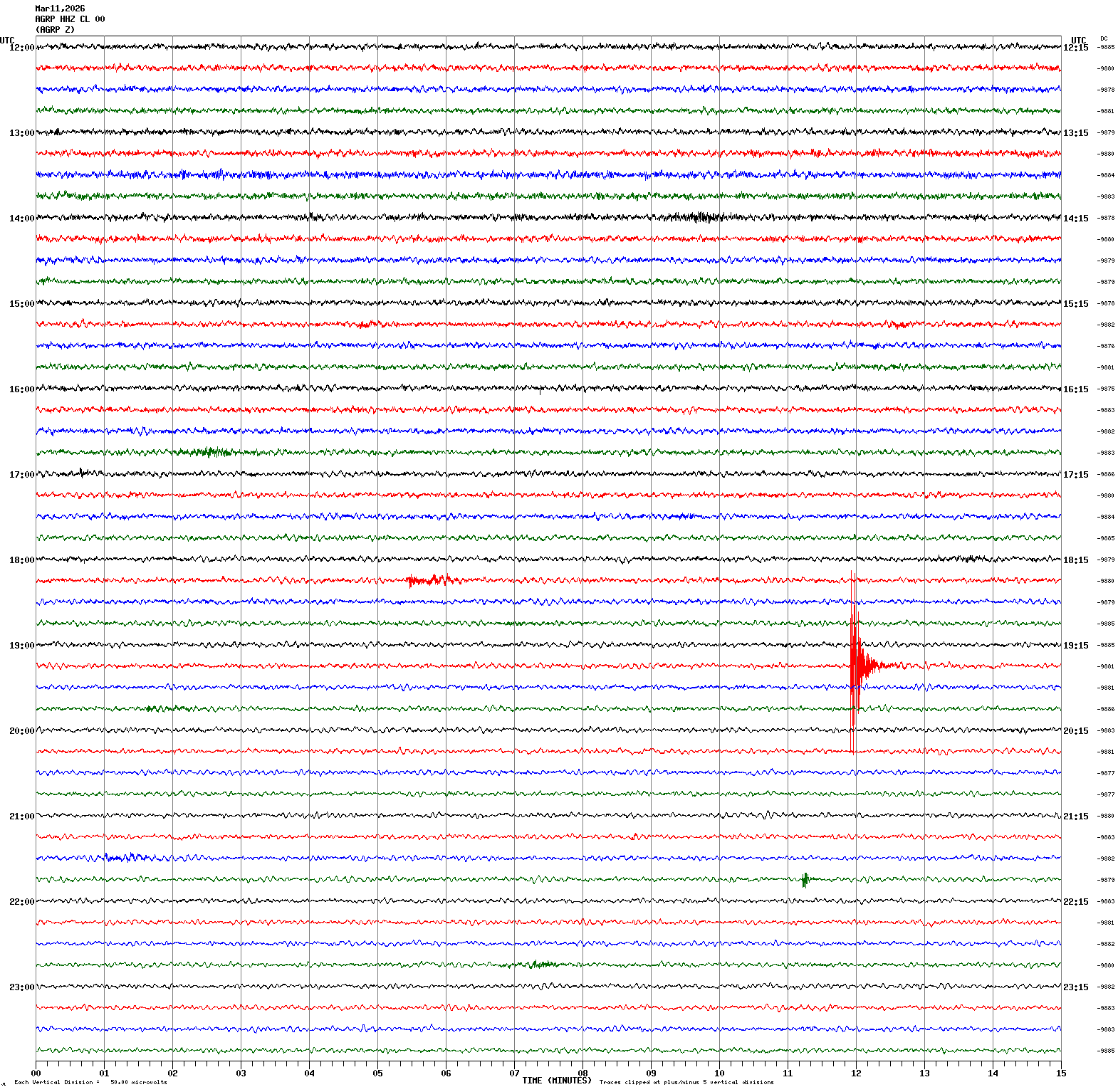Viewport: 1118px width, 1092px height.
Task: Click the Mar11,2026 date header
Action: pyautogui.click(x=60, y=9)
